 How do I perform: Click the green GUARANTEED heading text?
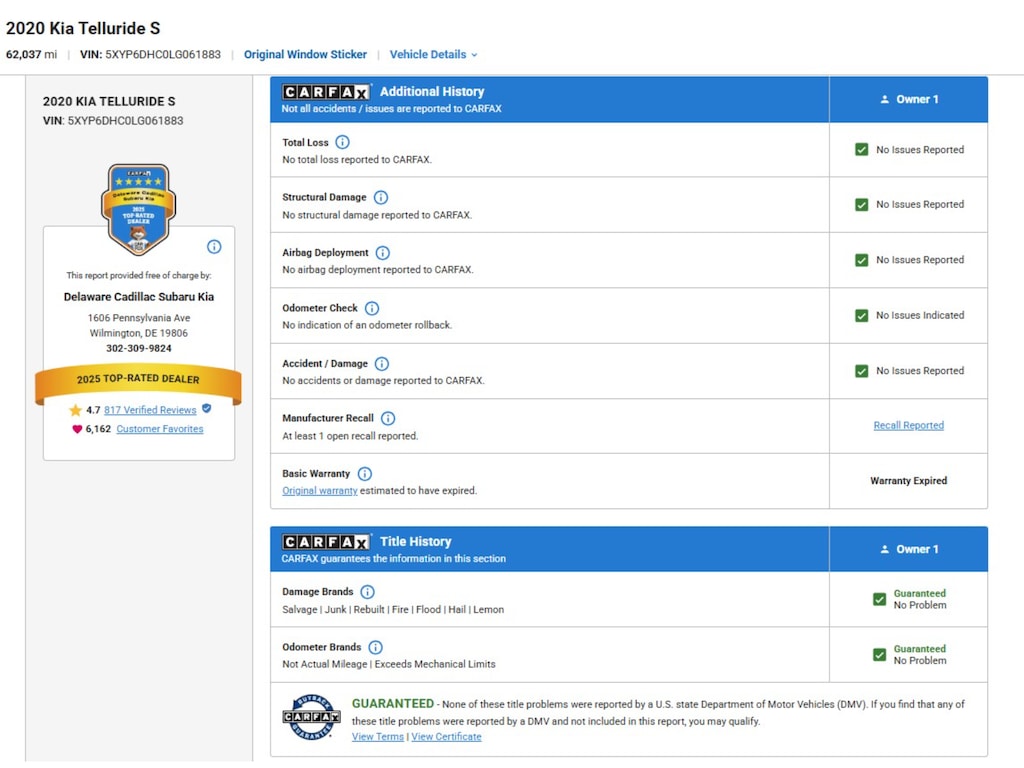point(392,703)
